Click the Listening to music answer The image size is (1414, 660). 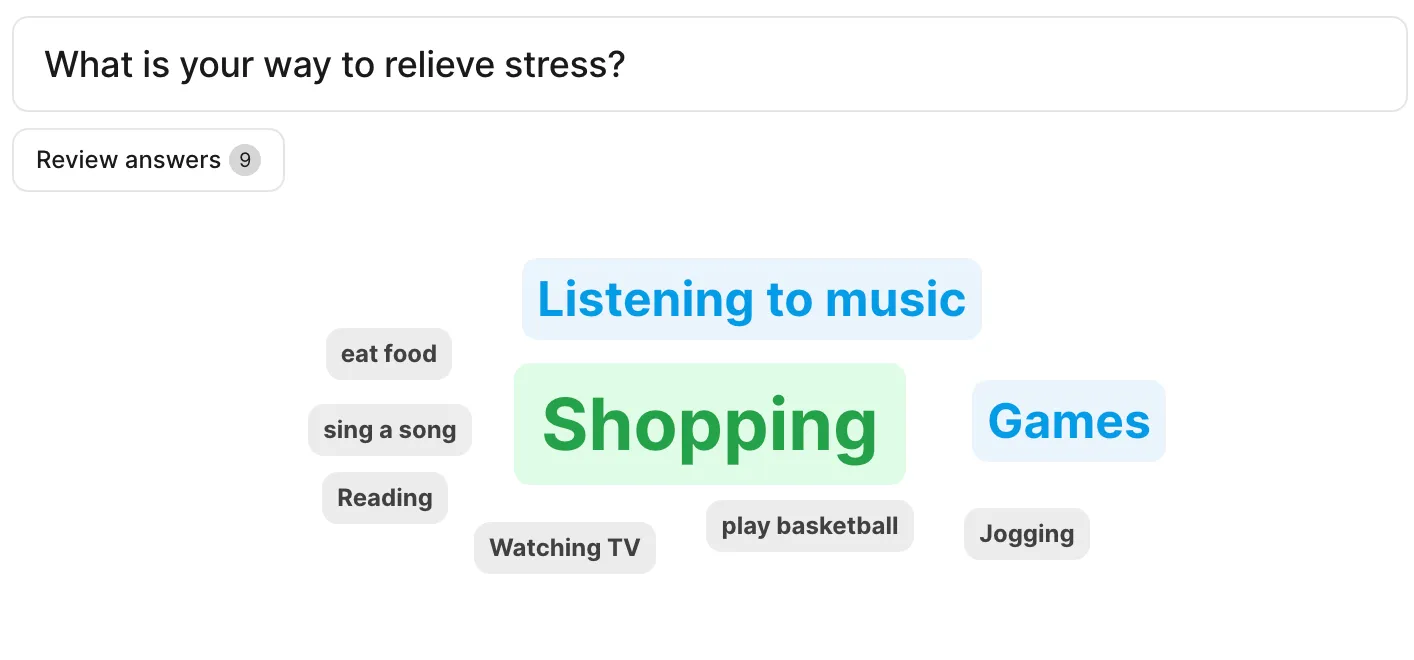[x=751, y=299]
